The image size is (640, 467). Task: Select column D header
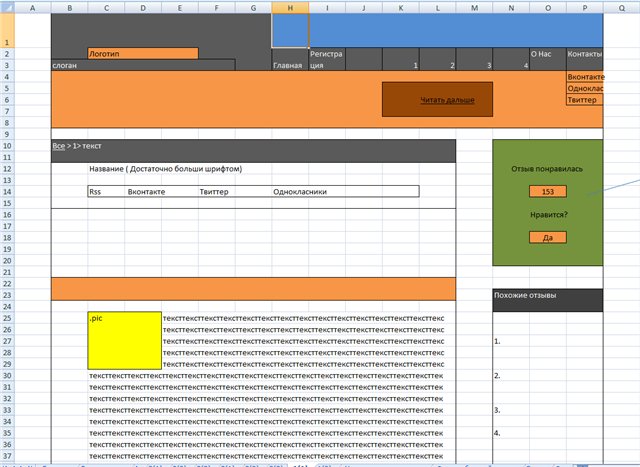143,8
